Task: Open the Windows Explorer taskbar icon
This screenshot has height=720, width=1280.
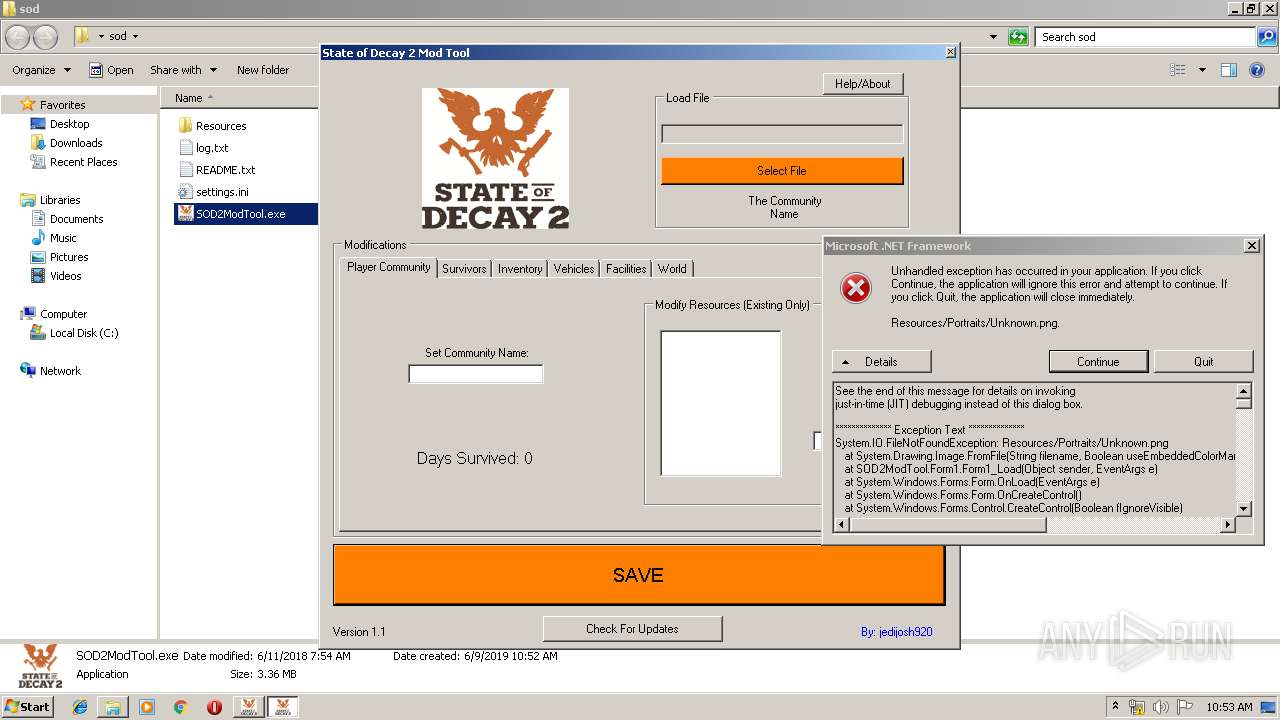Action: coord(113,707)
